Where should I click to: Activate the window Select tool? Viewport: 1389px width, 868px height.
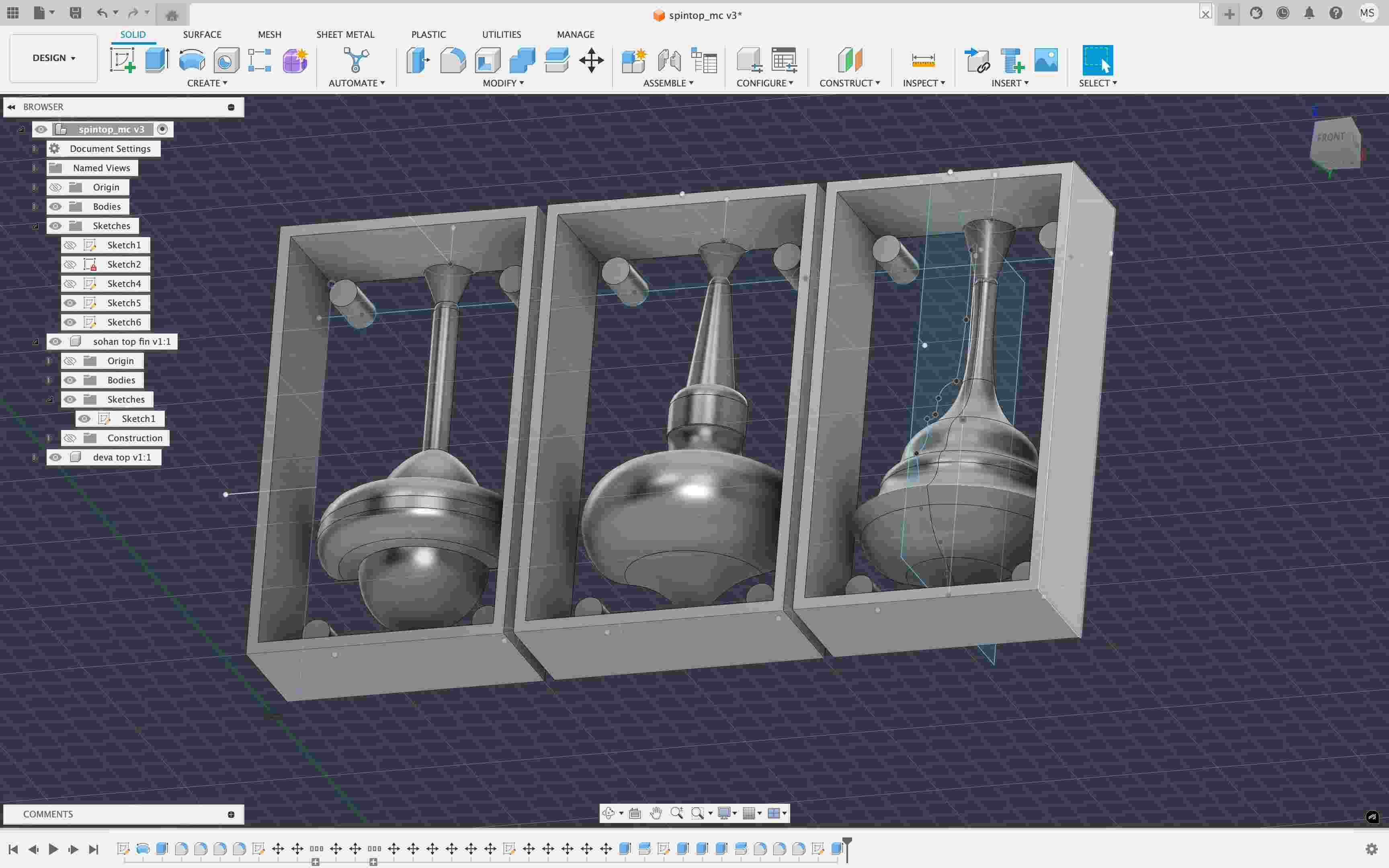click(x=1098, y=60)
